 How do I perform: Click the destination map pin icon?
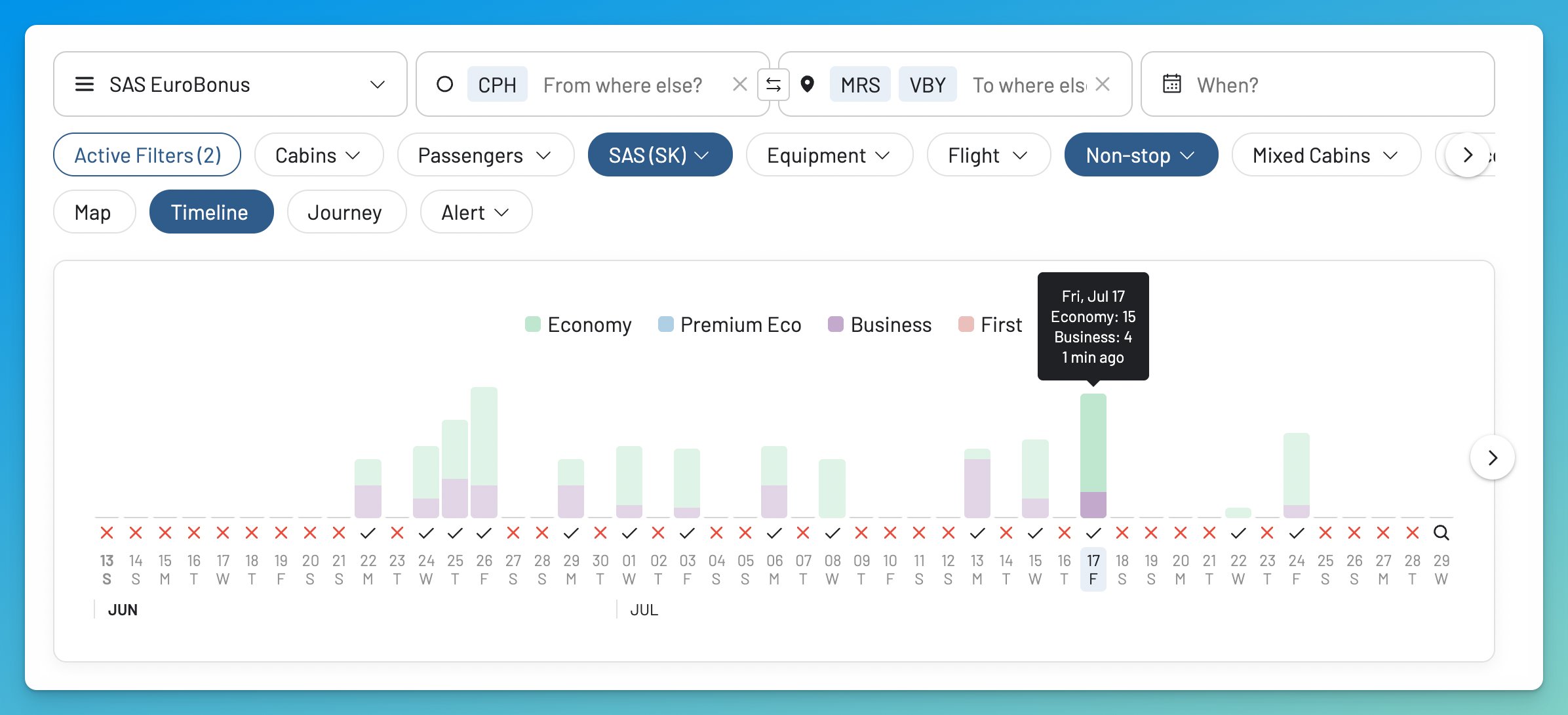(x=808, y=84)
